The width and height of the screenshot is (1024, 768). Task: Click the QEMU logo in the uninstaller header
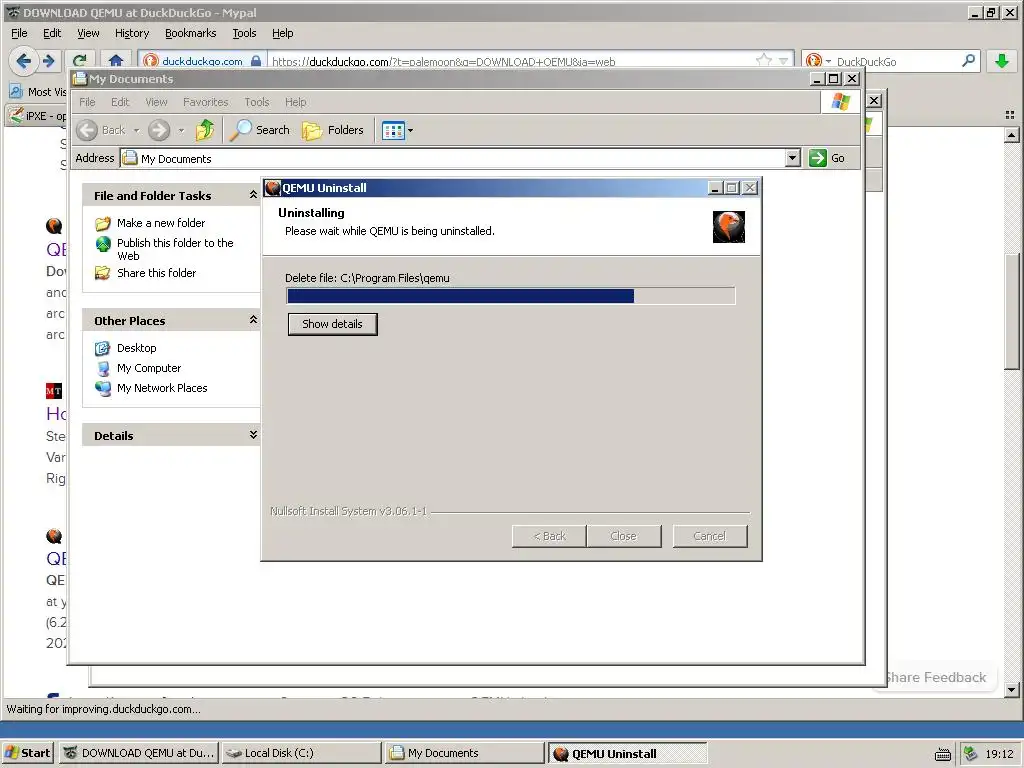click(x=728, y=227)
